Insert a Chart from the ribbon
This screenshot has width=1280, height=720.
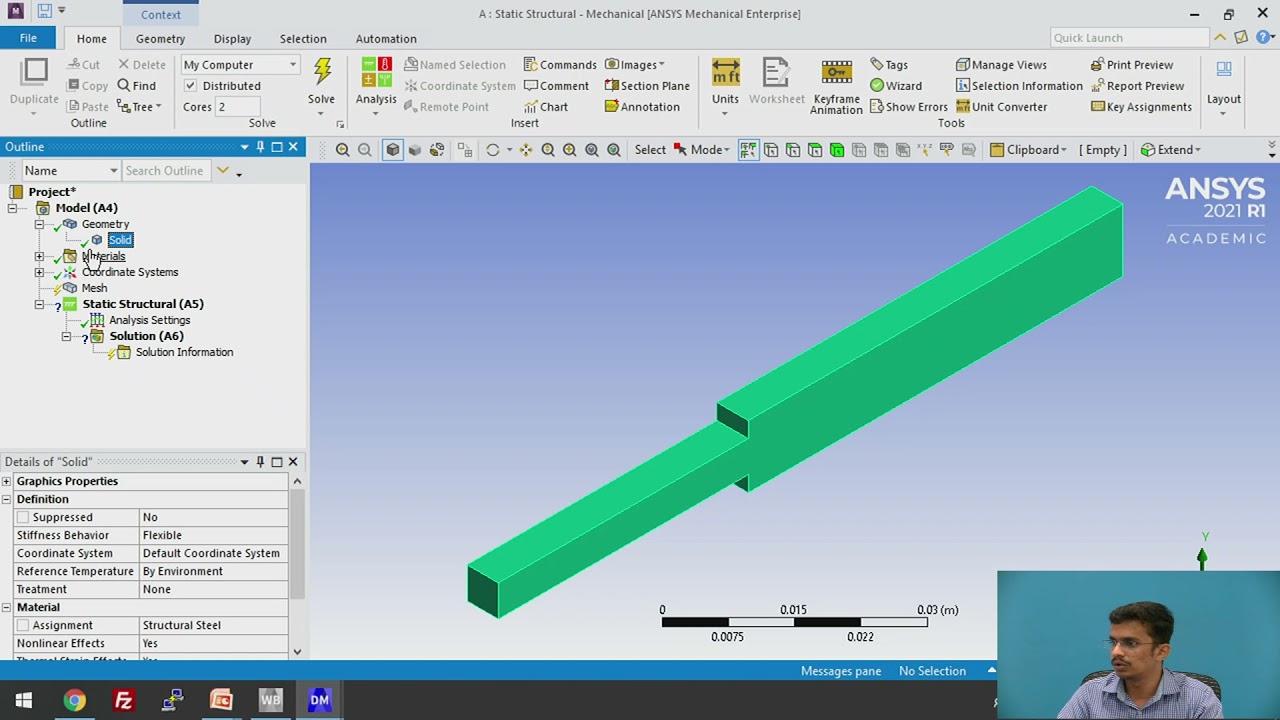pos(546,107)
